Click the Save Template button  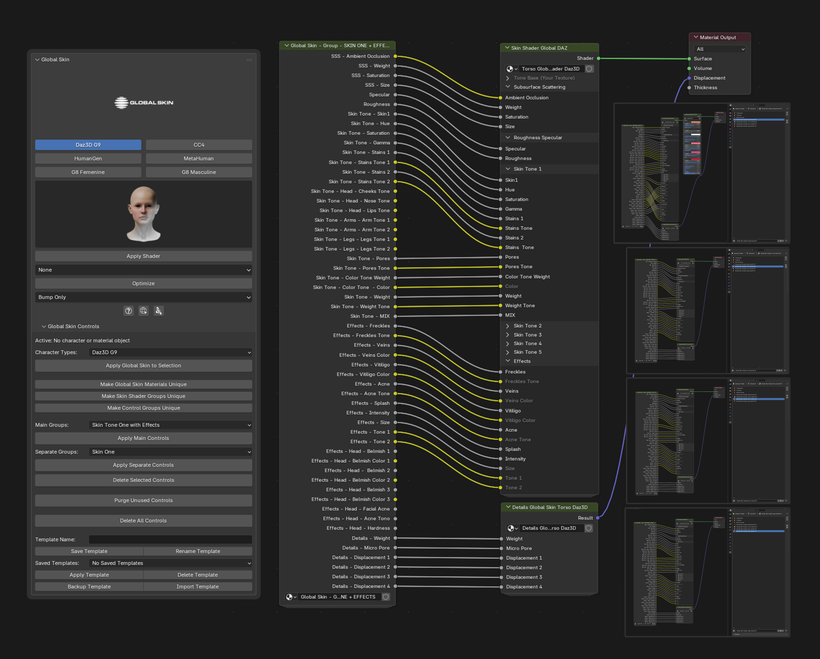pyautogui.click(x=89, y=551)
